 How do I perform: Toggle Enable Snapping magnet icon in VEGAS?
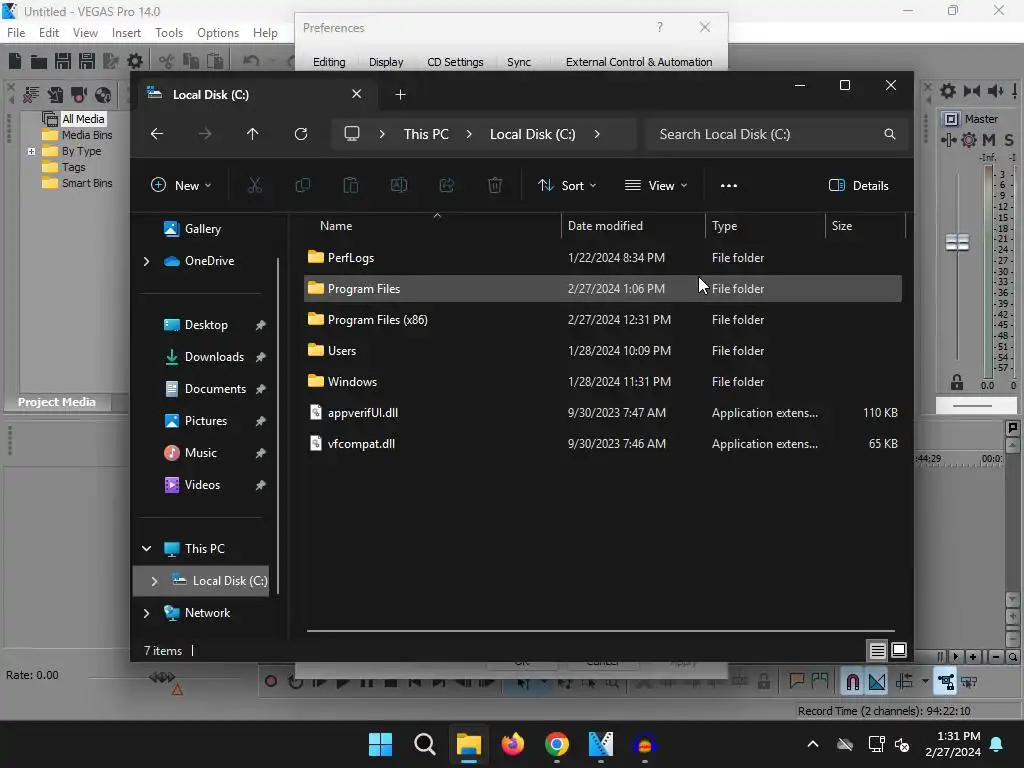(852, 682)
